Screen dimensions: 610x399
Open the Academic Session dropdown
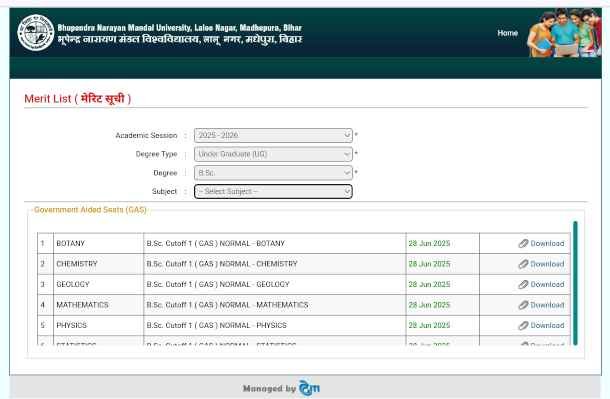(x=273, y=135)
